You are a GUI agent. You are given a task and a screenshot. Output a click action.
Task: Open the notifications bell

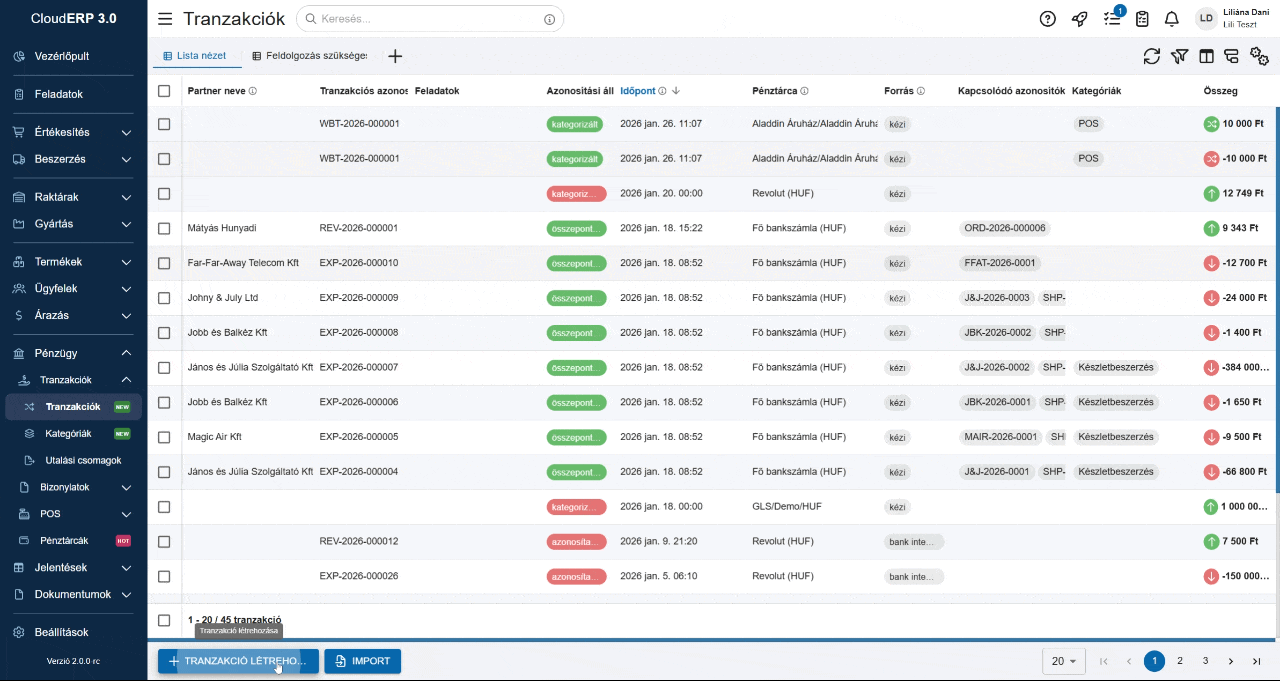pyautogui.click(x=1171, y=18)
